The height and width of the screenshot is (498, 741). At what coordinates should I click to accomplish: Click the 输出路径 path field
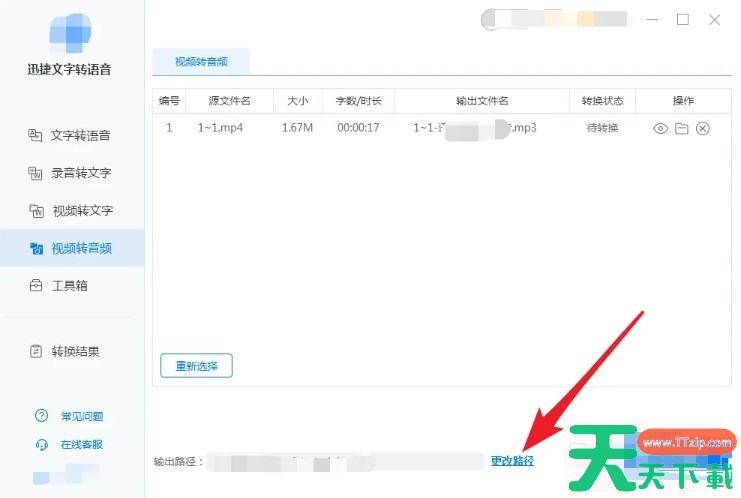click(345, 462)
